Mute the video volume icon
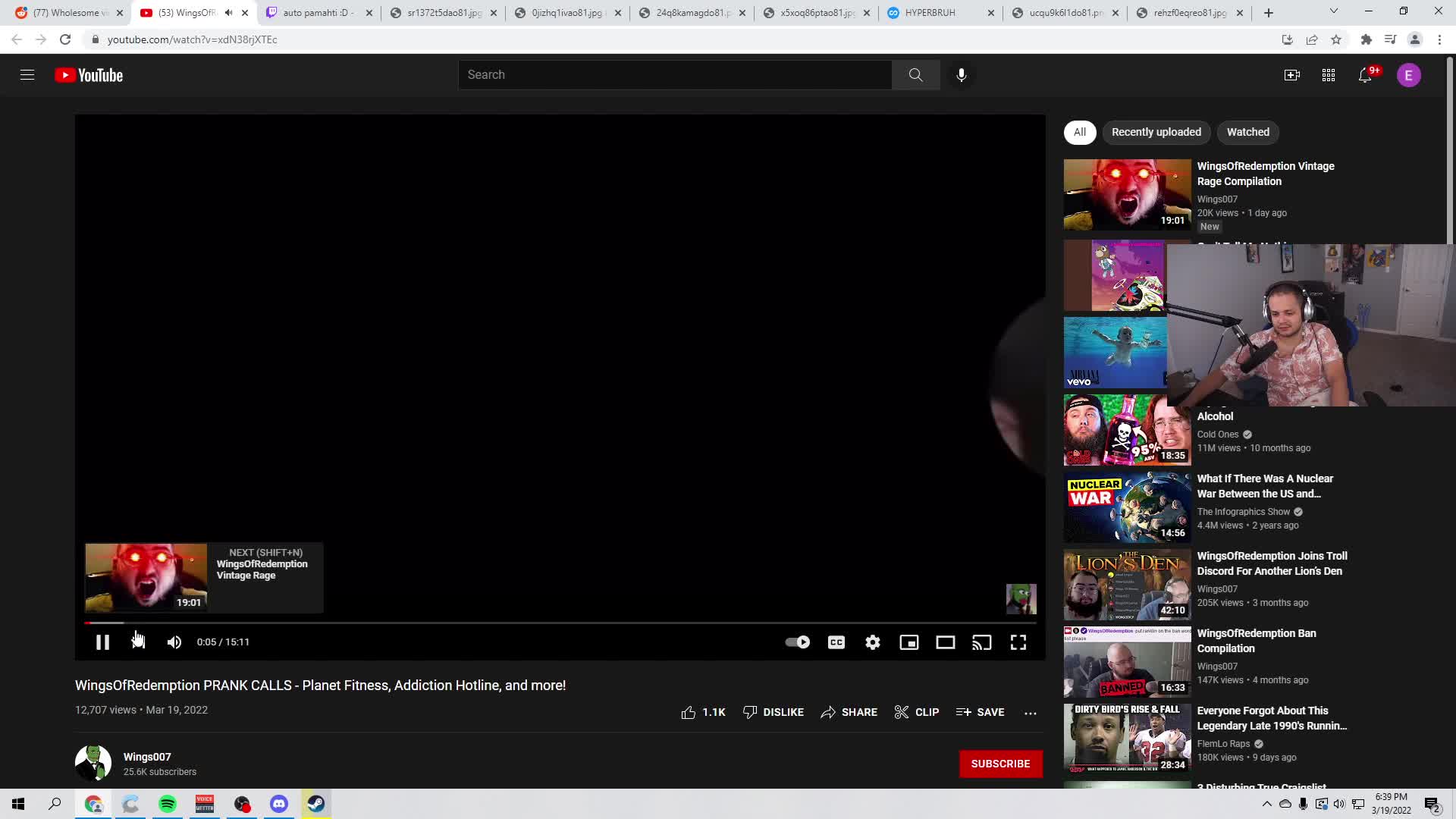 174,642
